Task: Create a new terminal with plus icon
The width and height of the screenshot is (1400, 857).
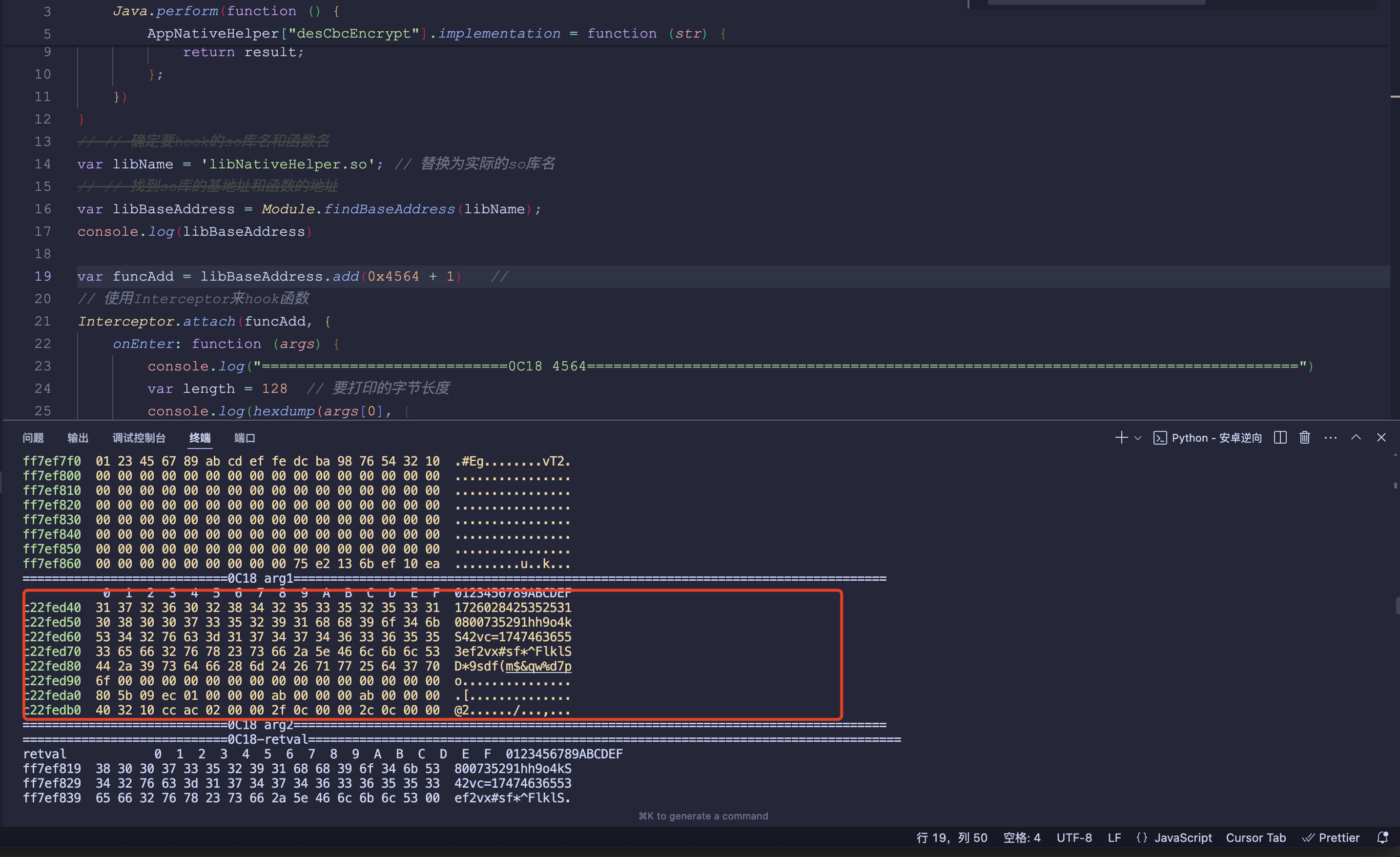Action: (1121, 437)
